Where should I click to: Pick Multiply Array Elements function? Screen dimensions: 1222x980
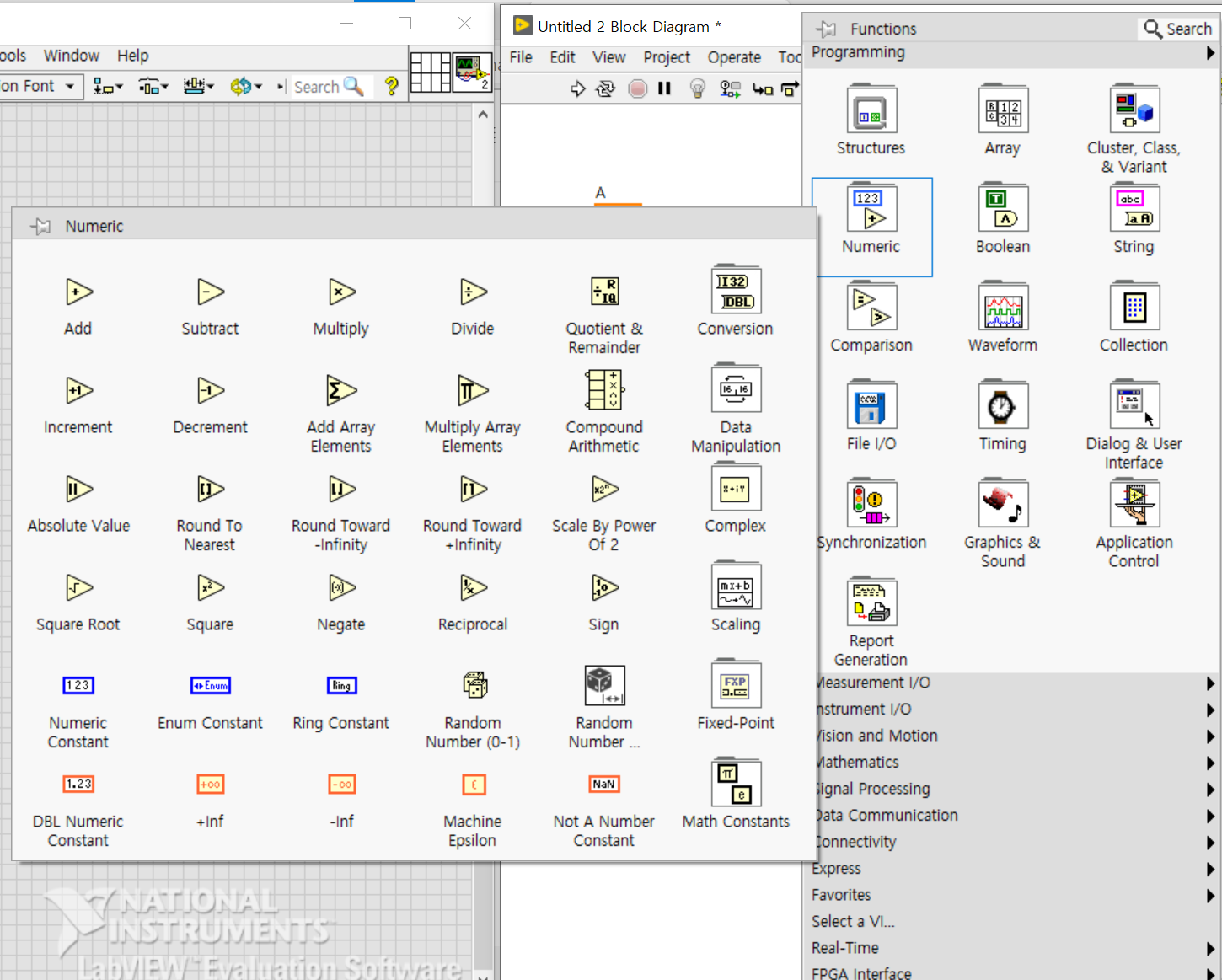[x=473, y=391]
